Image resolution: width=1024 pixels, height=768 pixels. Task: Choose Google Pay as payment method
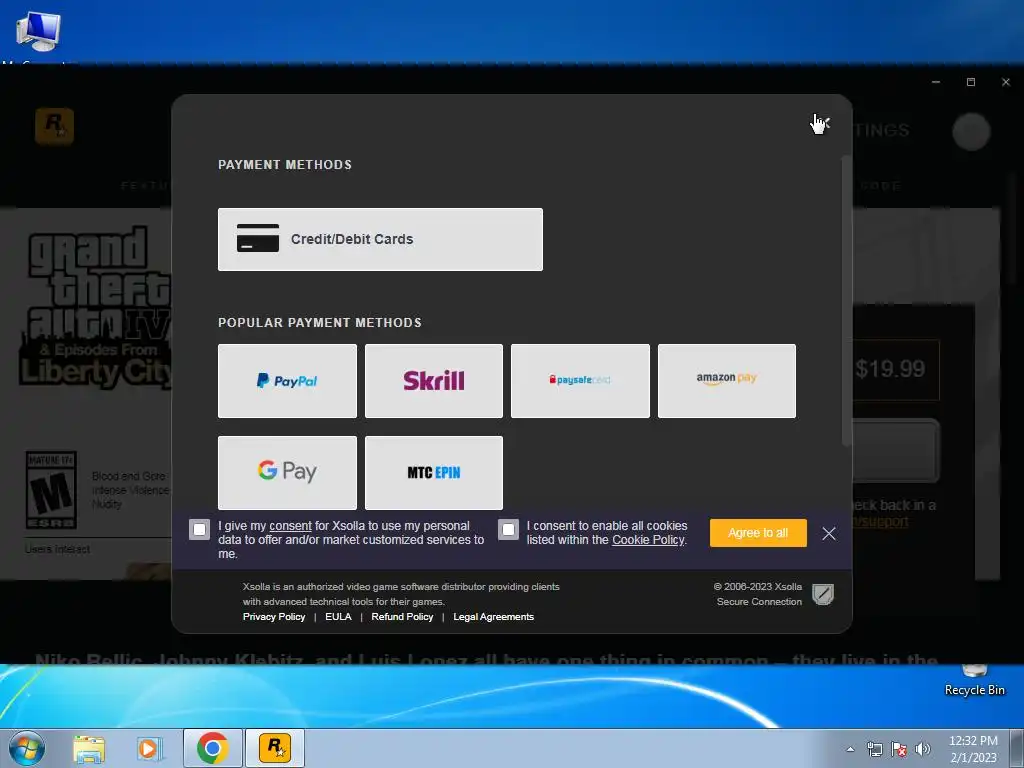(287, 472)
